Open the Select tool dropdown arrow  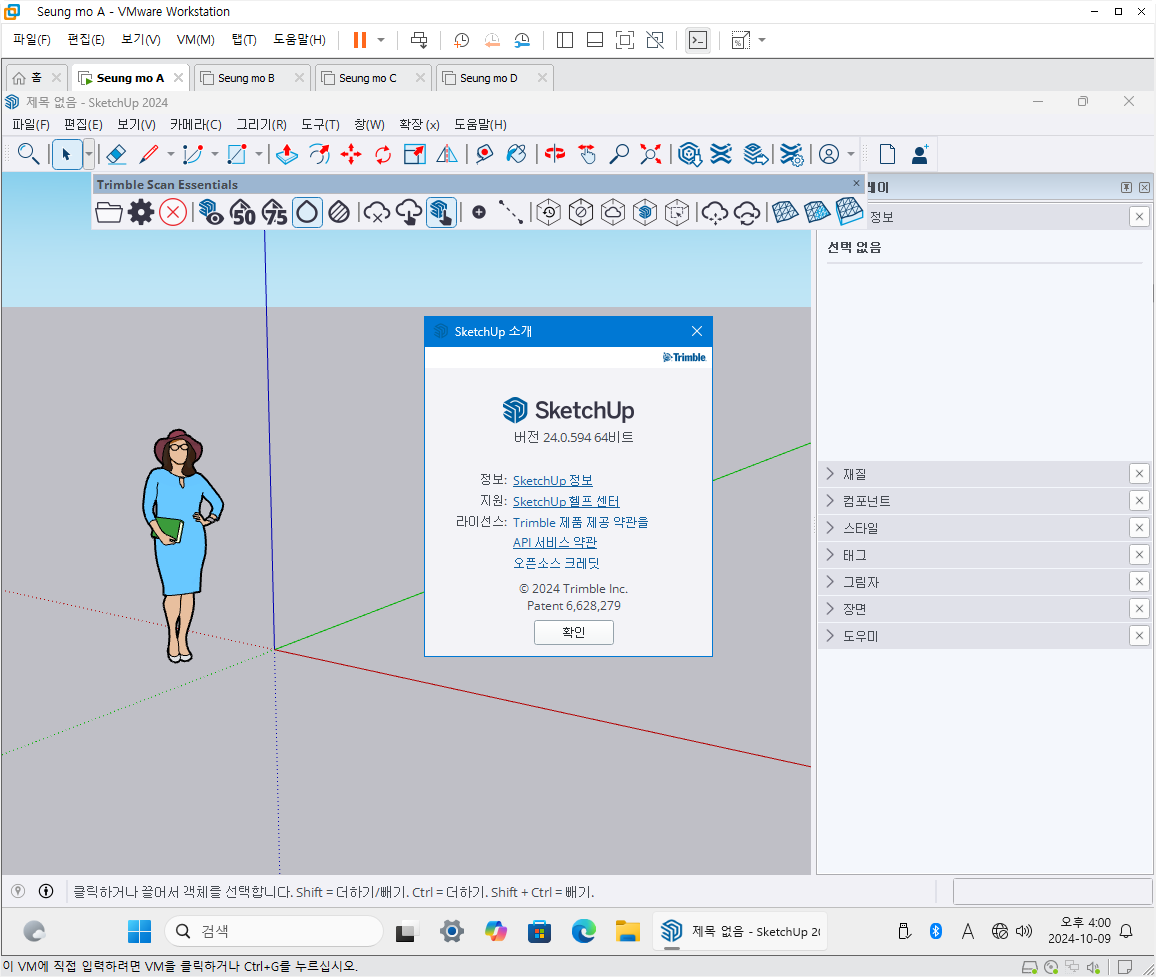pyautogui.click(x=88, y=154)
